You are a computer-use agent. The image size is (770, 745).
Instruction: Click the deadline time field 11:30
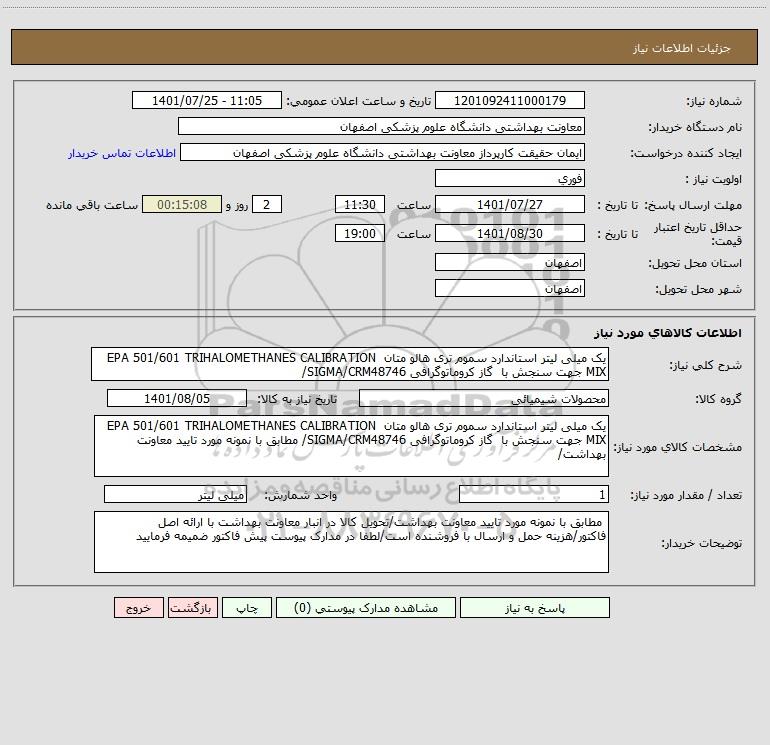coord(359,204)
